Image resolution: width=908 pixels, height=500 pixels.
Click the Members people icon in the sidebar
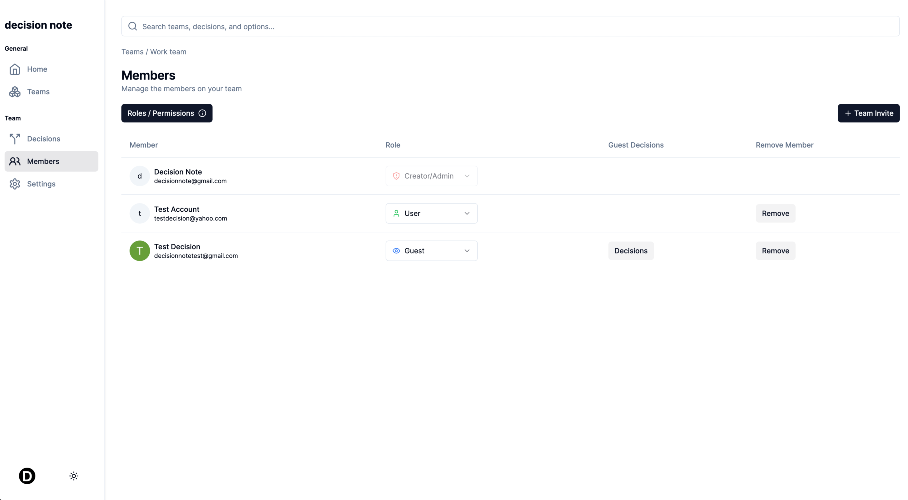point(15,161)
